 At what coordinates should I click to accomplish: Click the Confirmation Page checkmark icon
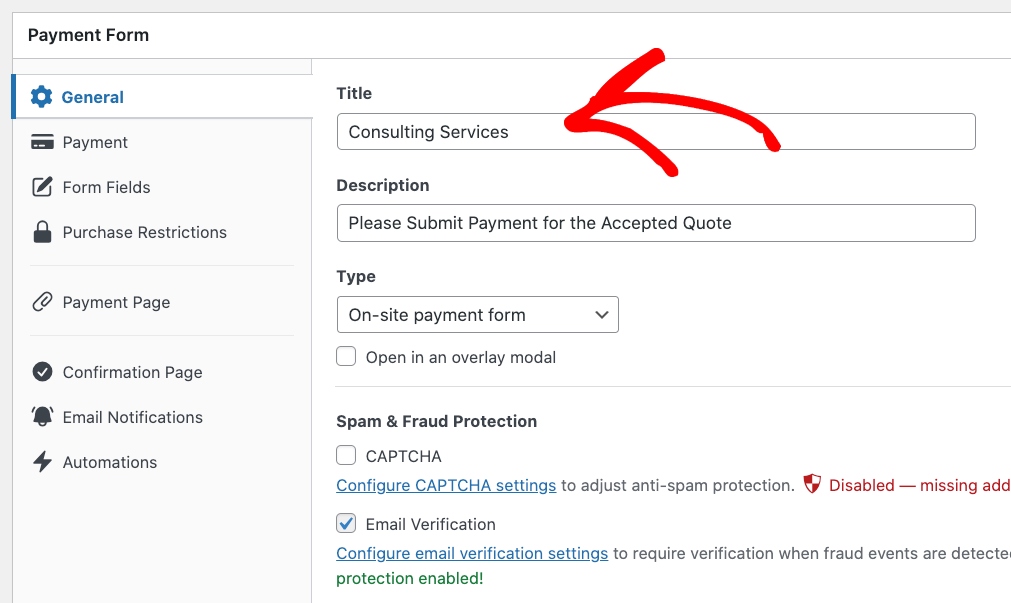pos(42,372)
